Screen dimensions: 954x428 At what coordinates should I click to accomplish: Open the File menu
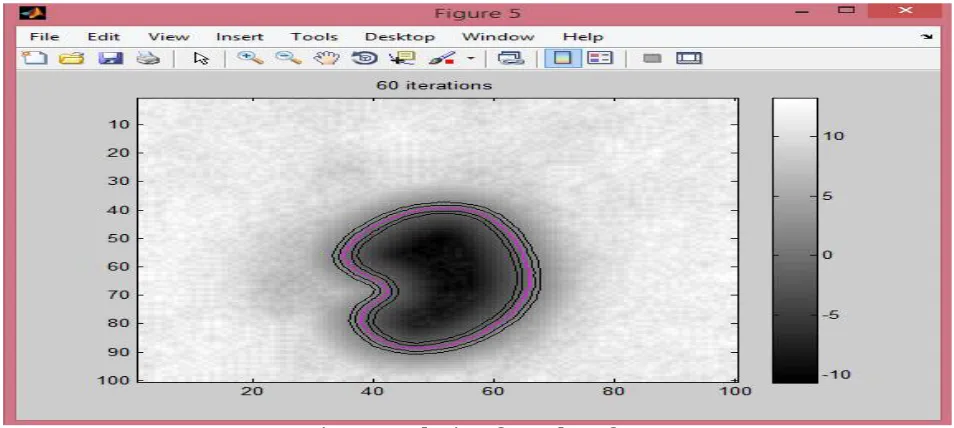coord(44,37)
